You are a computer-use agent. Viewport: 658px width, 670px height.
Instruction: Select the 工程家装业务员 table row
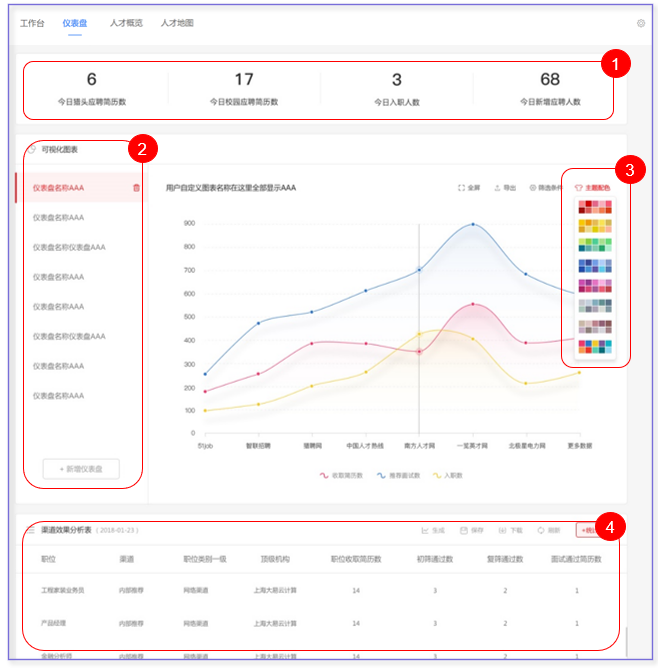320,591
